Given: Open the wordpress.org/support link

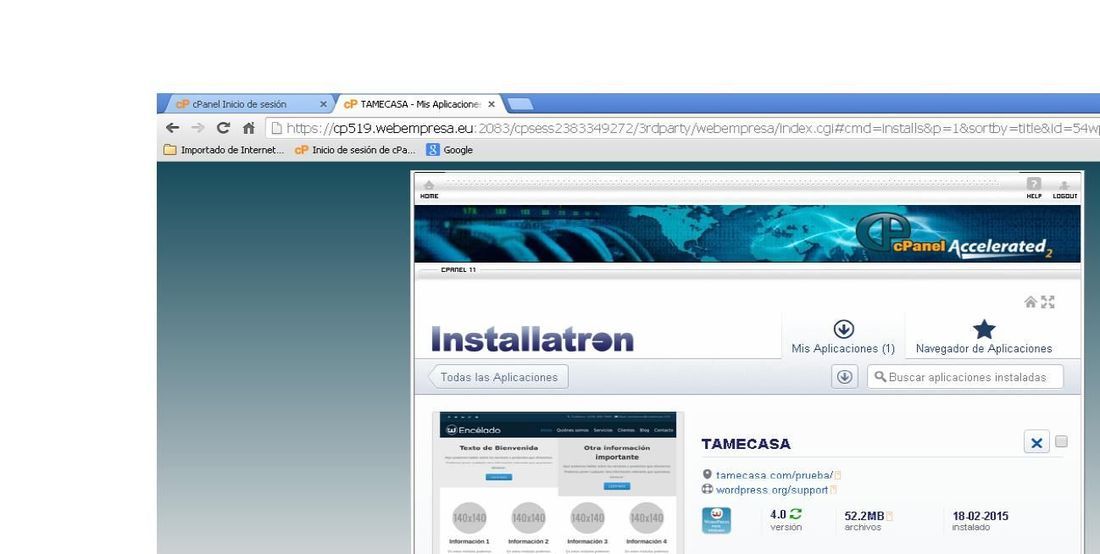Looking at the screenshot, I should 772,490.
